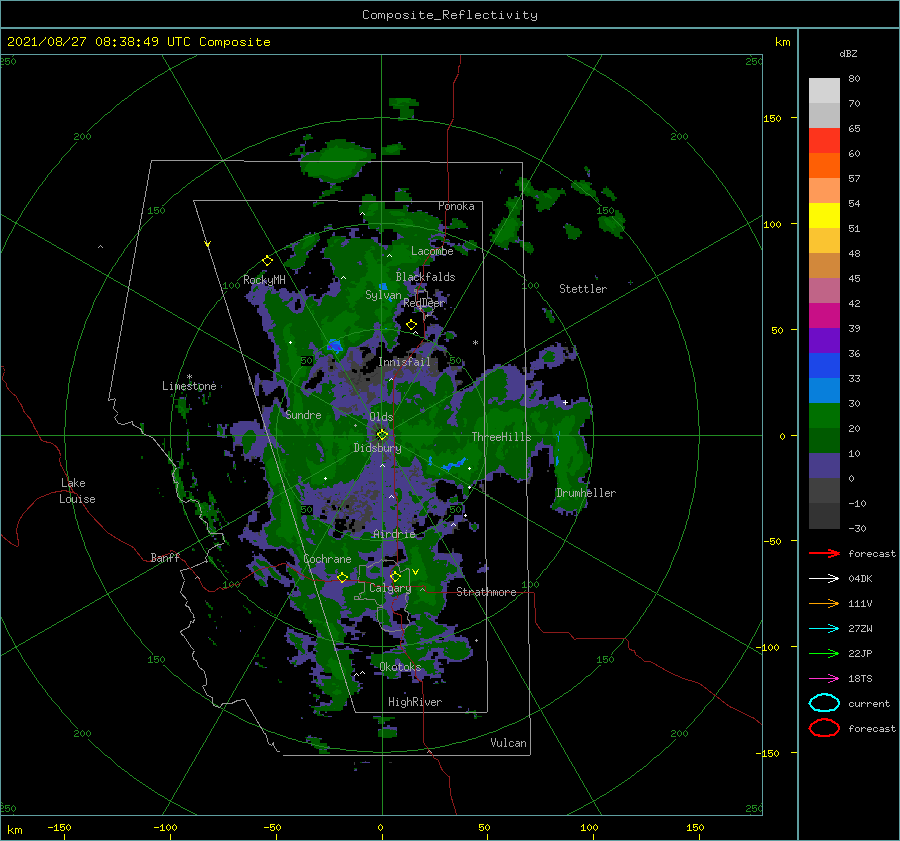Click the Vulcan city label

coord(509,743)
